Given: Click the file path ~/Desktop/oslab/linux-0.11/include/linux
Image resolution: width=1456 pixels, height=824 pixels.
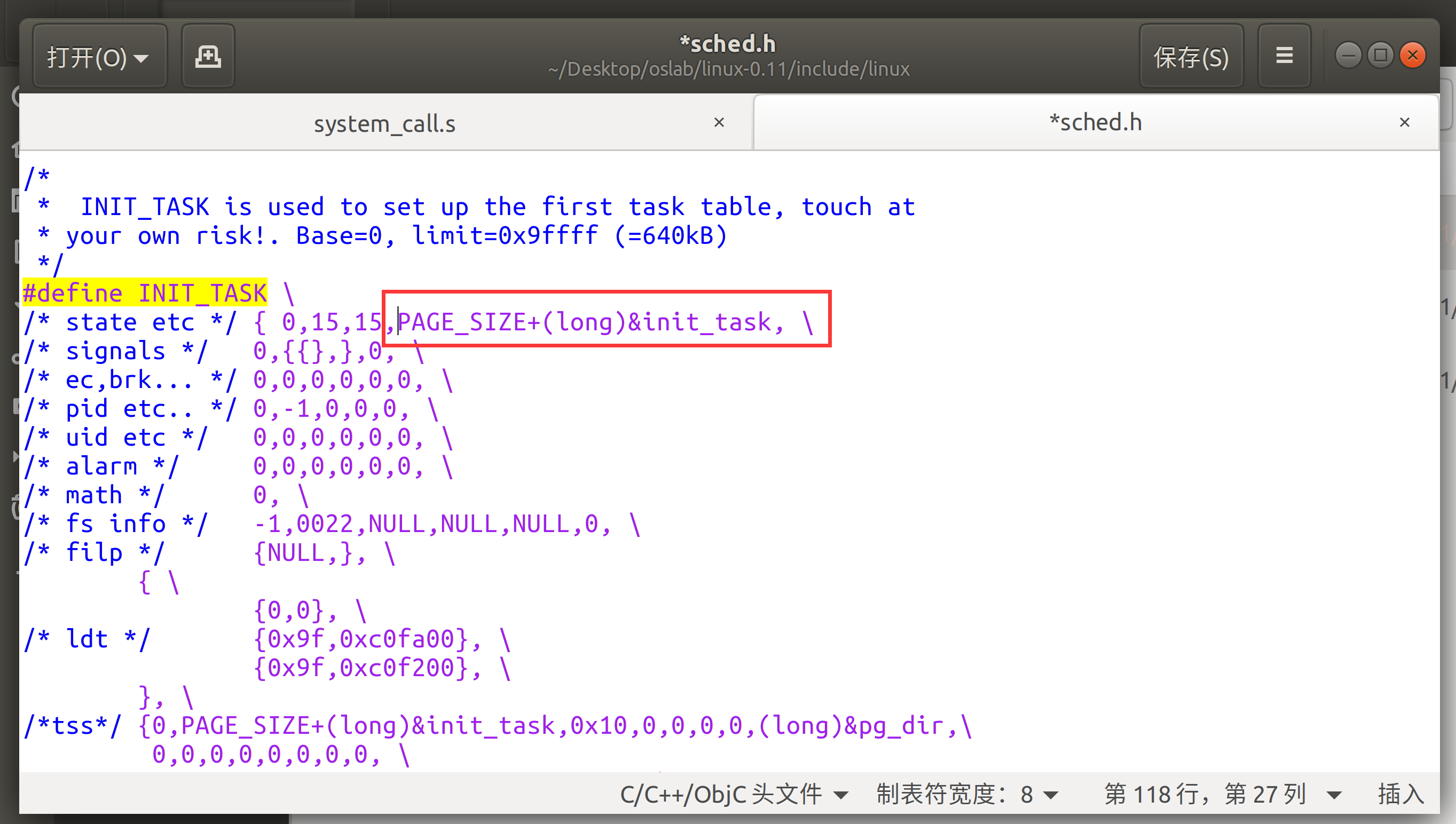Looking at the screenshot, I should (x=729, y=69).
